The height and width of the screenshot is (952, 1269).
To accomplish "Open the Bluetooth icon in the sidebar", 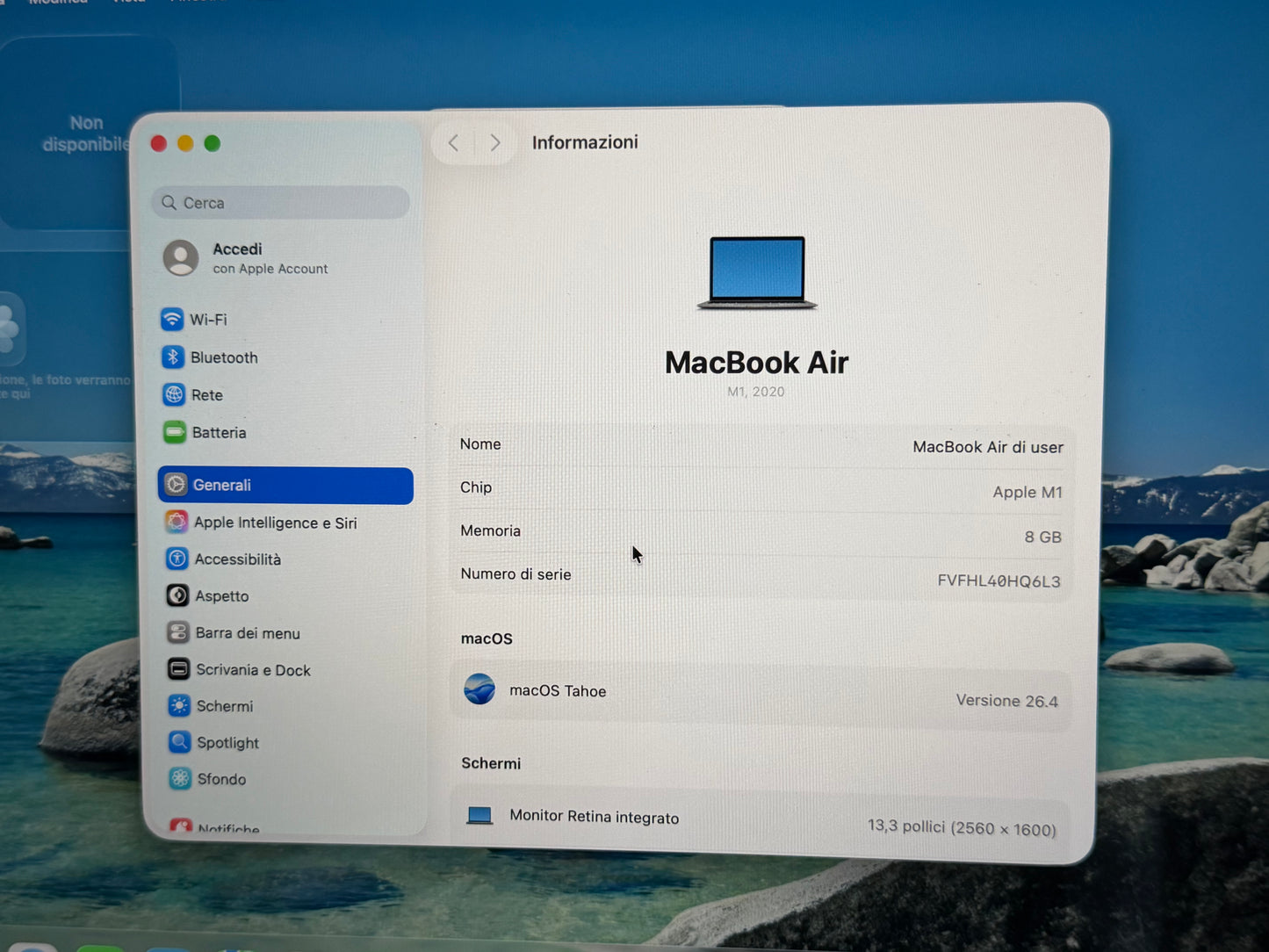I will pyautogui.click(x=173, y=357).
